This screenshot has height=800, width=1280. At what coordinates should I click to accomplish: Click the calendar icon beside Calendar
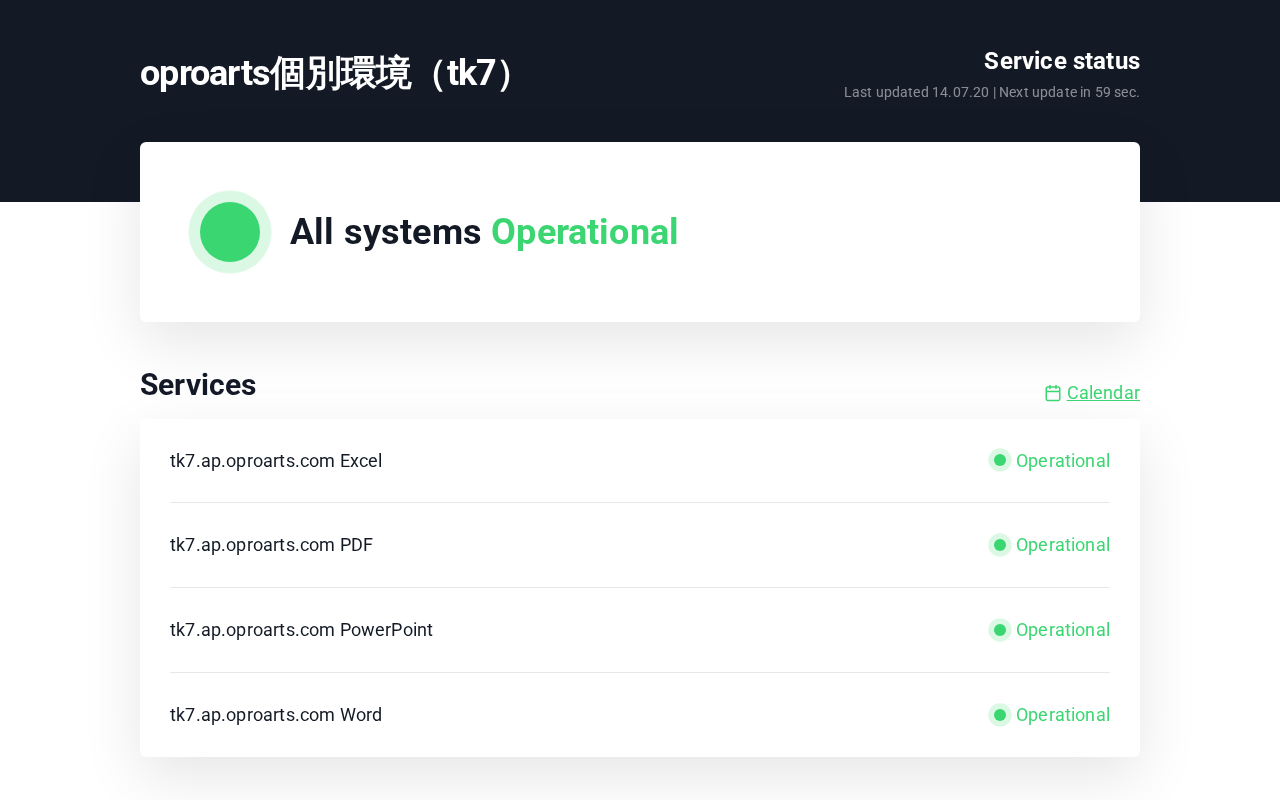1053,393
